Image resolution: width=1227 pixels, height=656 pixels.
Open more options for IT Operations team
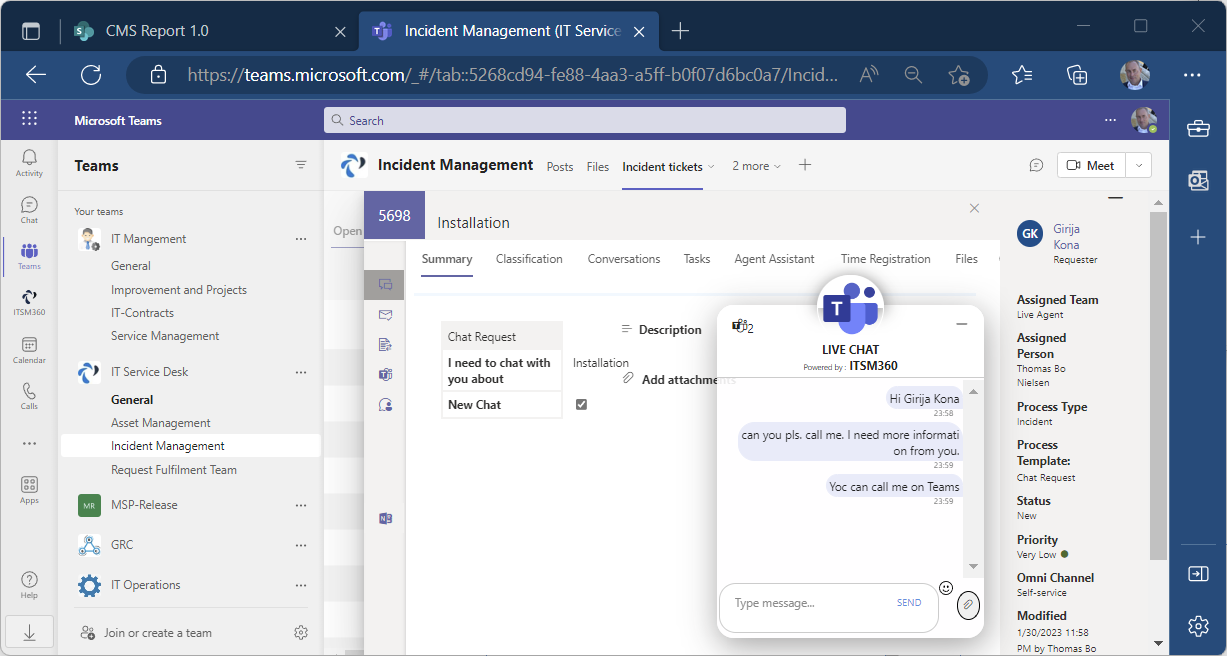point(301,585)
